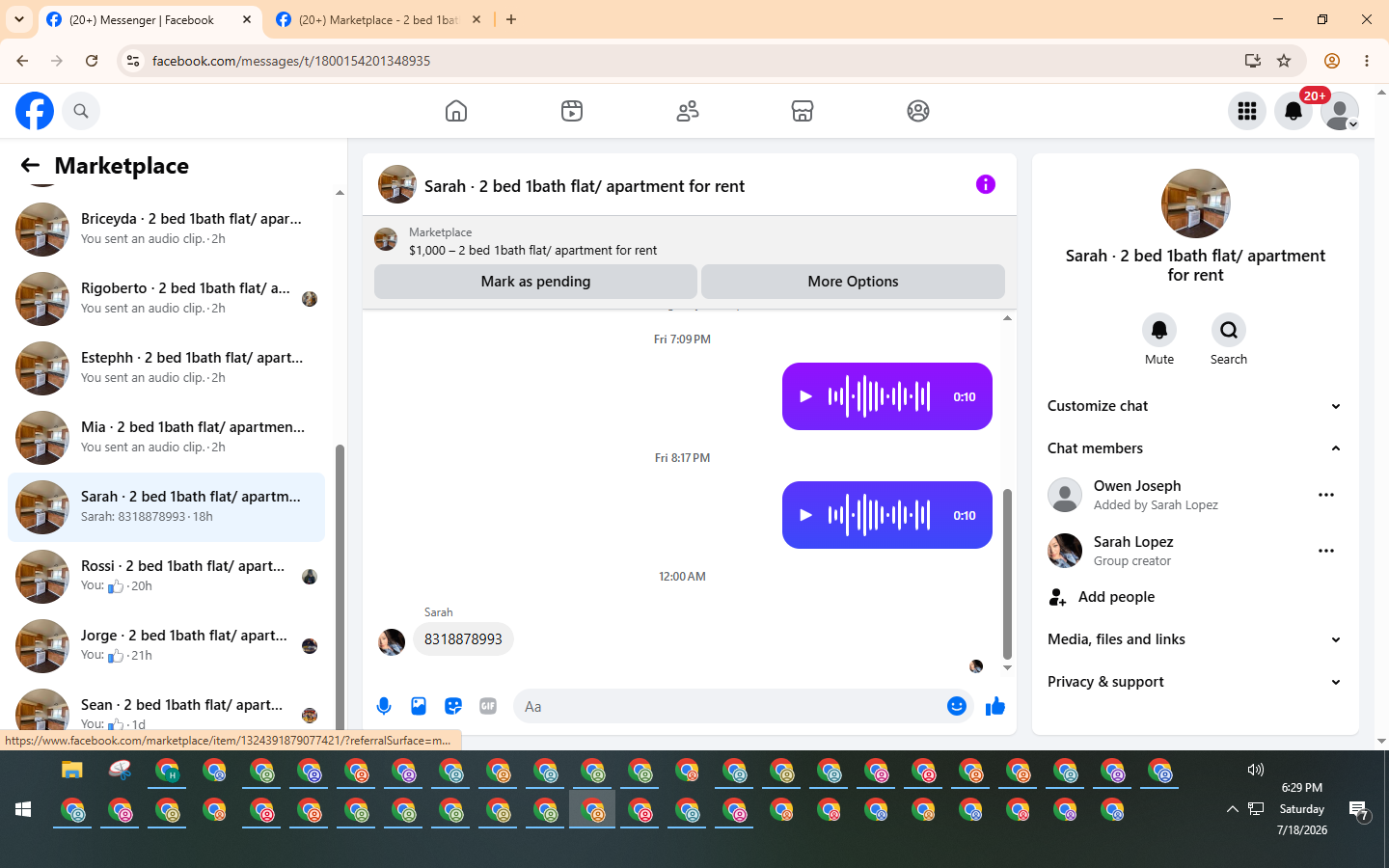1389x868 pixels.
Task: Record a voice clip with microphone icon
Action: click(x=384, y=706)
